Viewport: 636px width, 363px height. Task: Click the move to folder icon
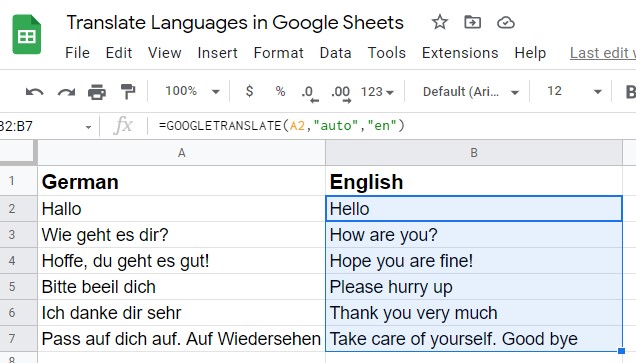[x=473, y=22]
